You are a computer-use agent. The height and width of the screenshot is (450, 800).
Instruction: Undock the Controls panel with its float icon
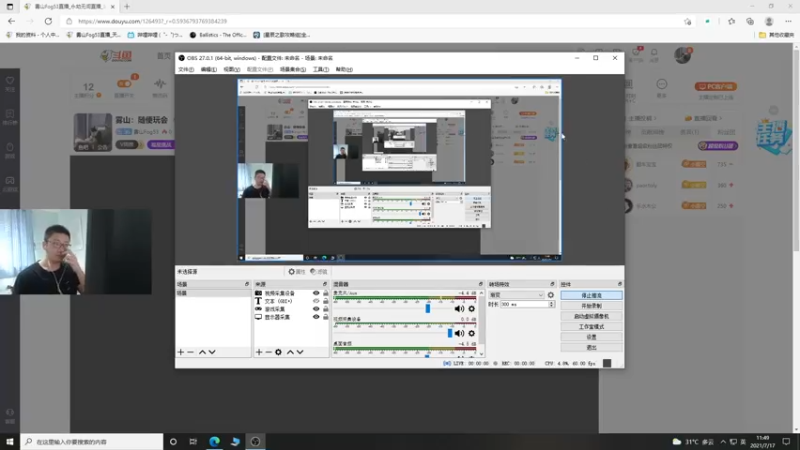coord(620,284)
